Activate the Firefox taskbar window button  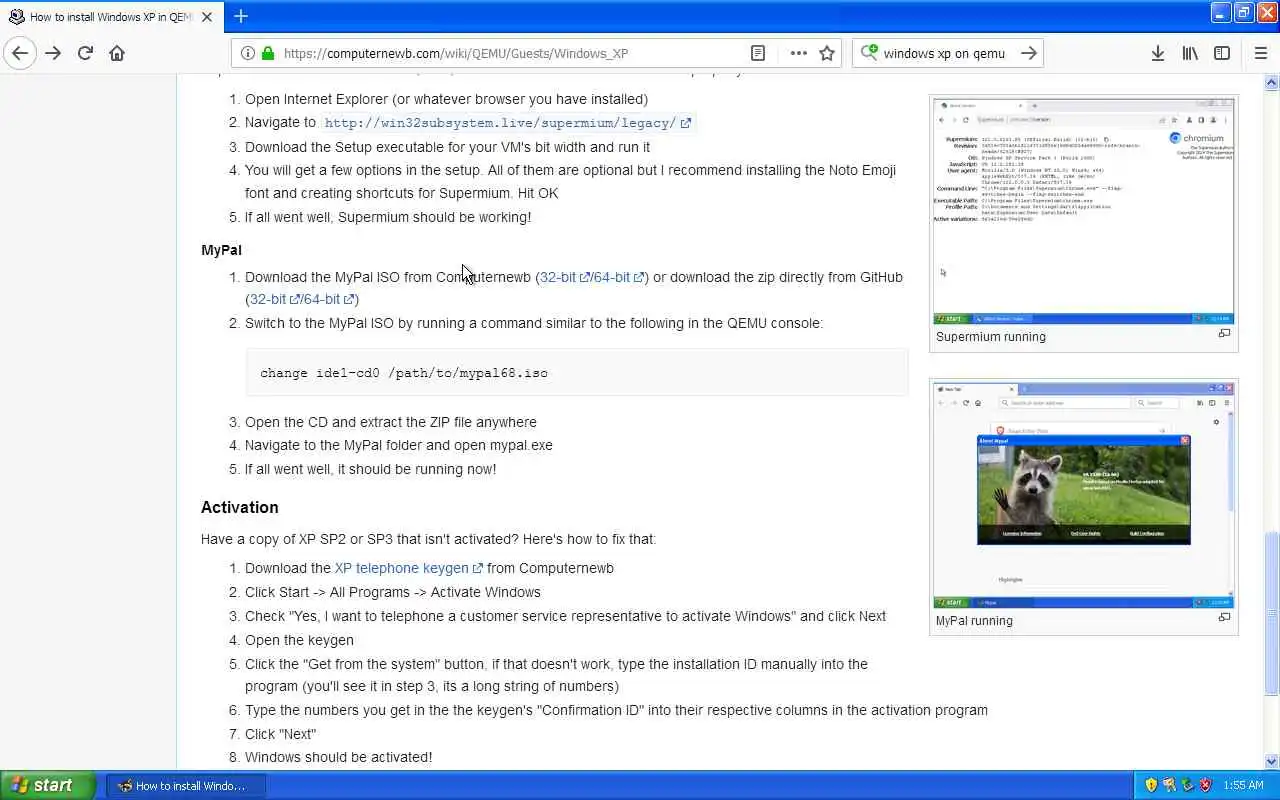pos(186,786)
